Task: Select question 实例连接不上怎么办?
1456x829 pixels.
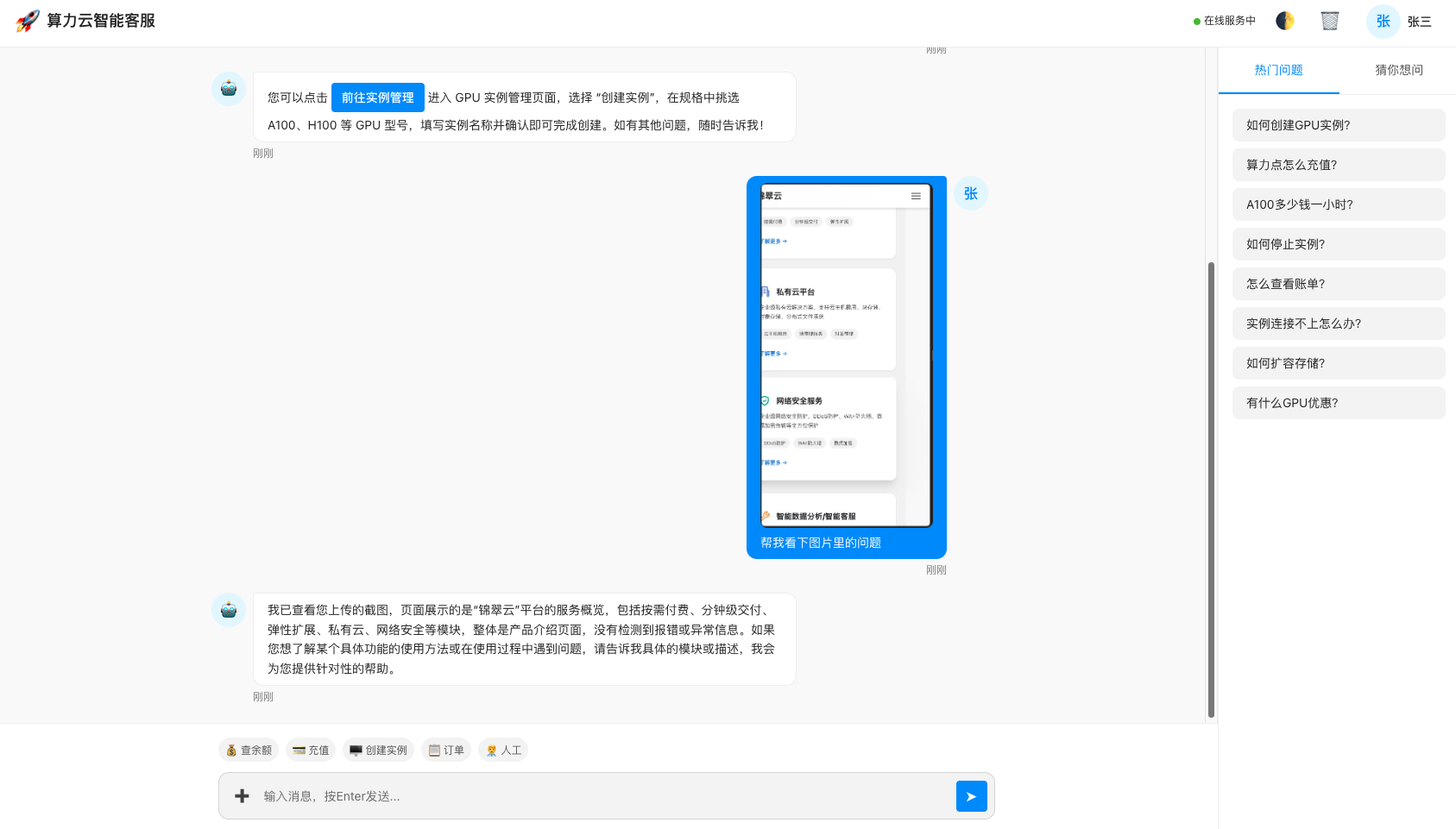Action: tap(1339, 323)
